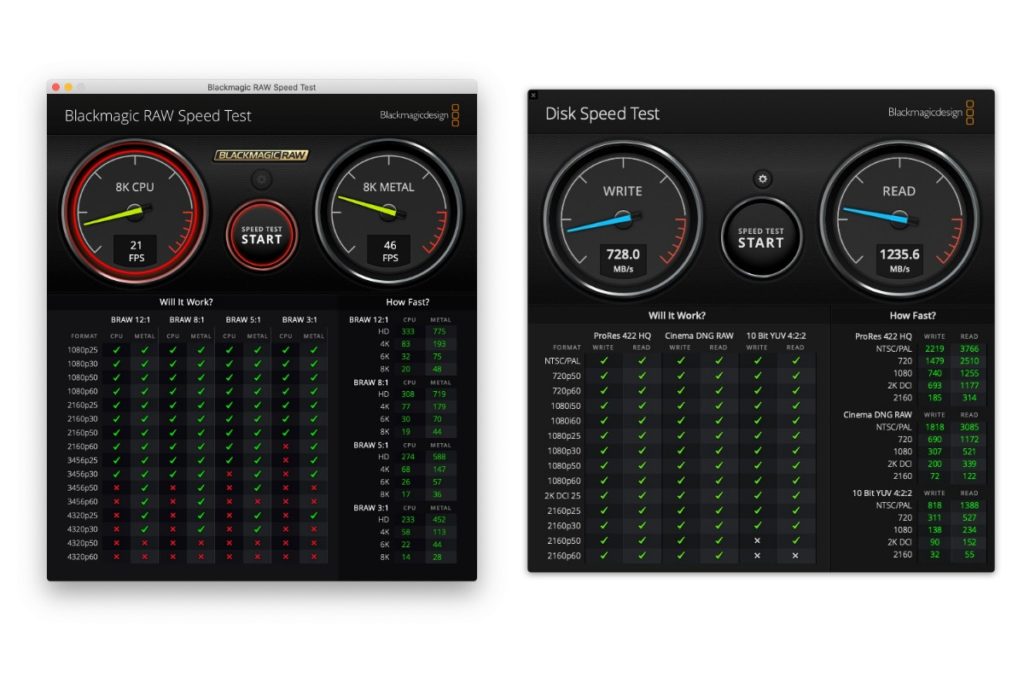Click the Blackmagicdesign logo in RAW Speed Test

412,115
